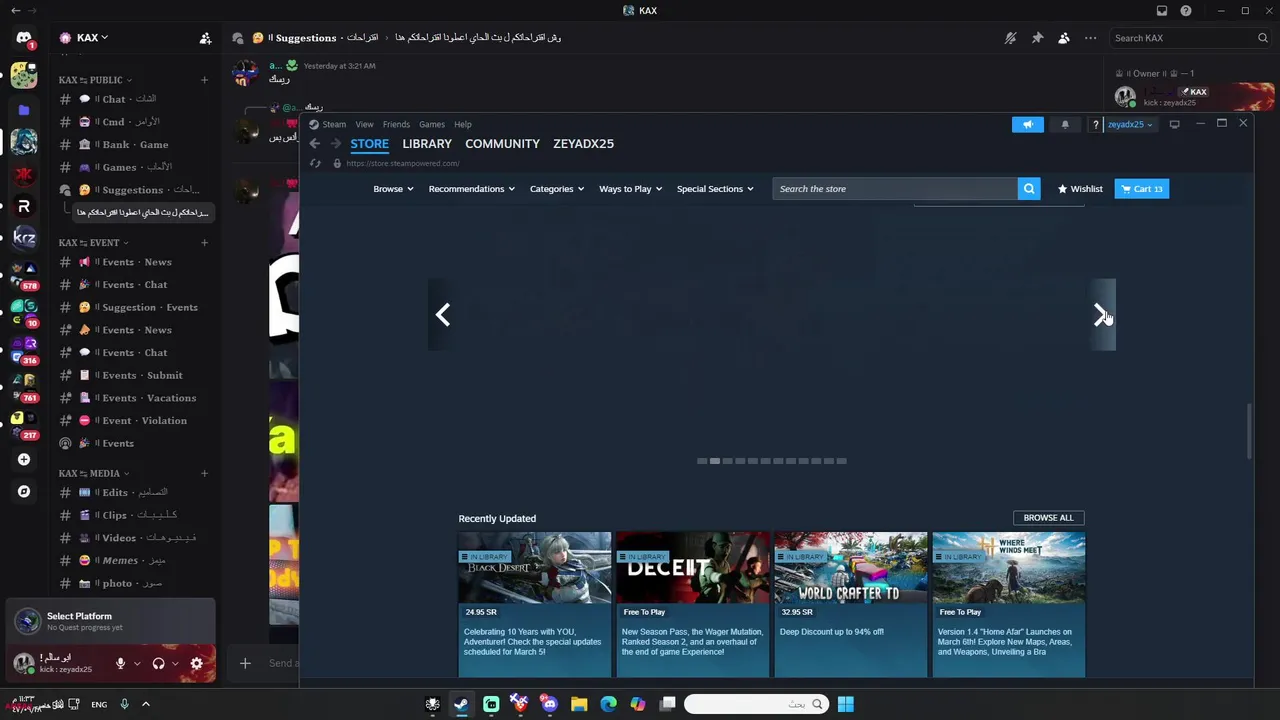This screenshot has height=720, width=1280.
Task: Open Discord user settings gear
Action: [196, 663]
